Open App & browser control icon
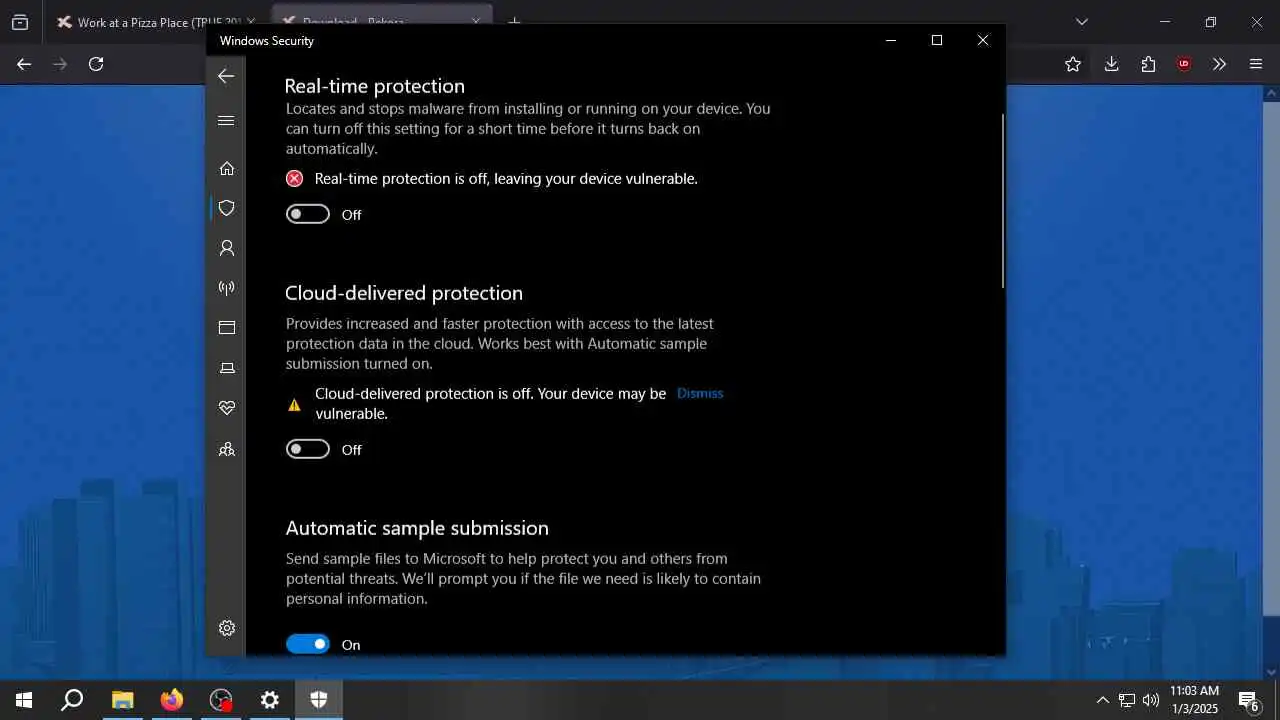 (227, 328)
